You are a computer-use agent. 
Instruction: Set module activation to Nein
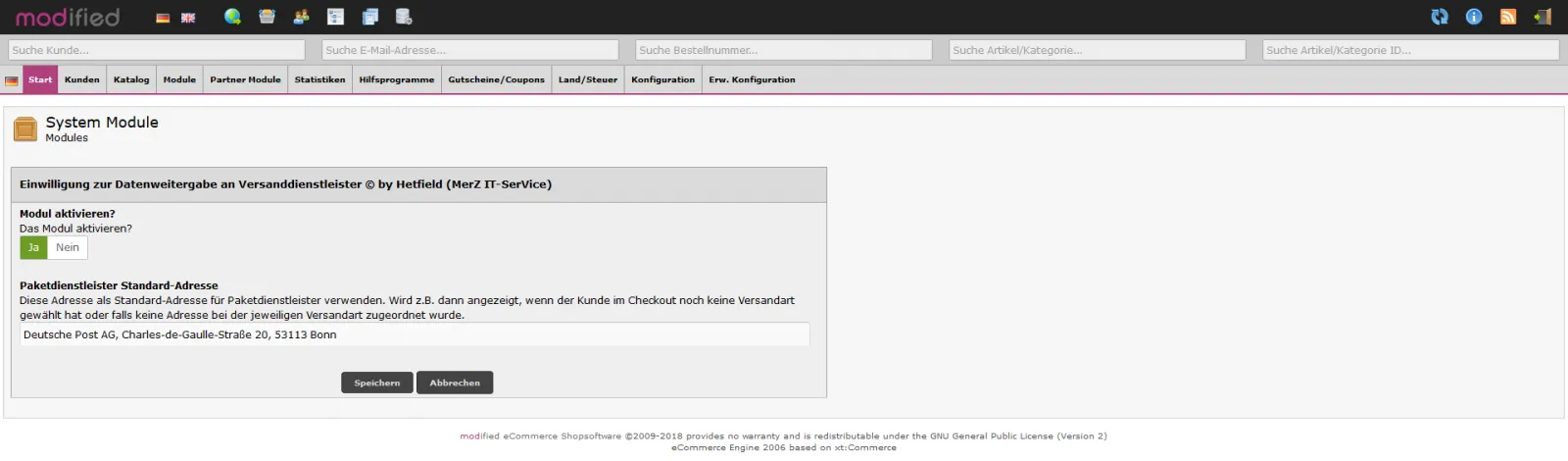click(x=68, y=248)
